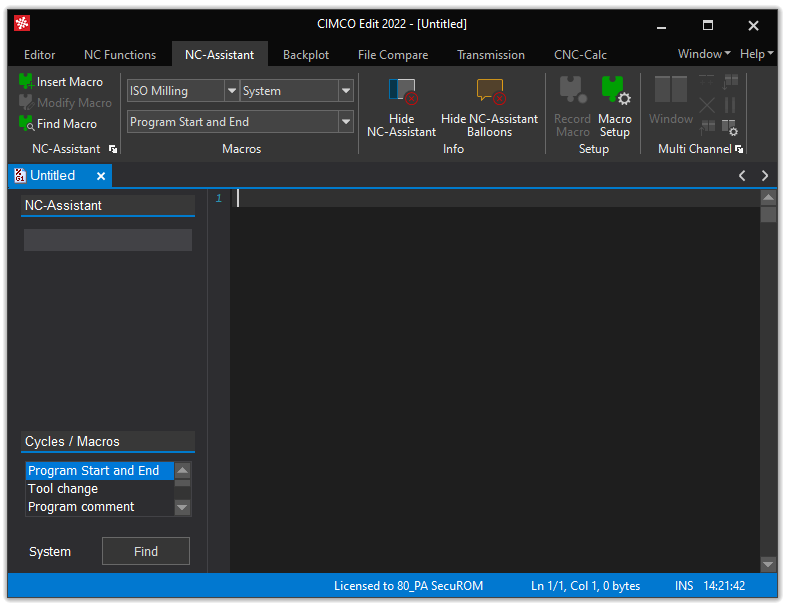Image resolution: width=788 pixels, height=607 pixels.
Task: Open the Window menu dropdown
Action: [704, 54]
